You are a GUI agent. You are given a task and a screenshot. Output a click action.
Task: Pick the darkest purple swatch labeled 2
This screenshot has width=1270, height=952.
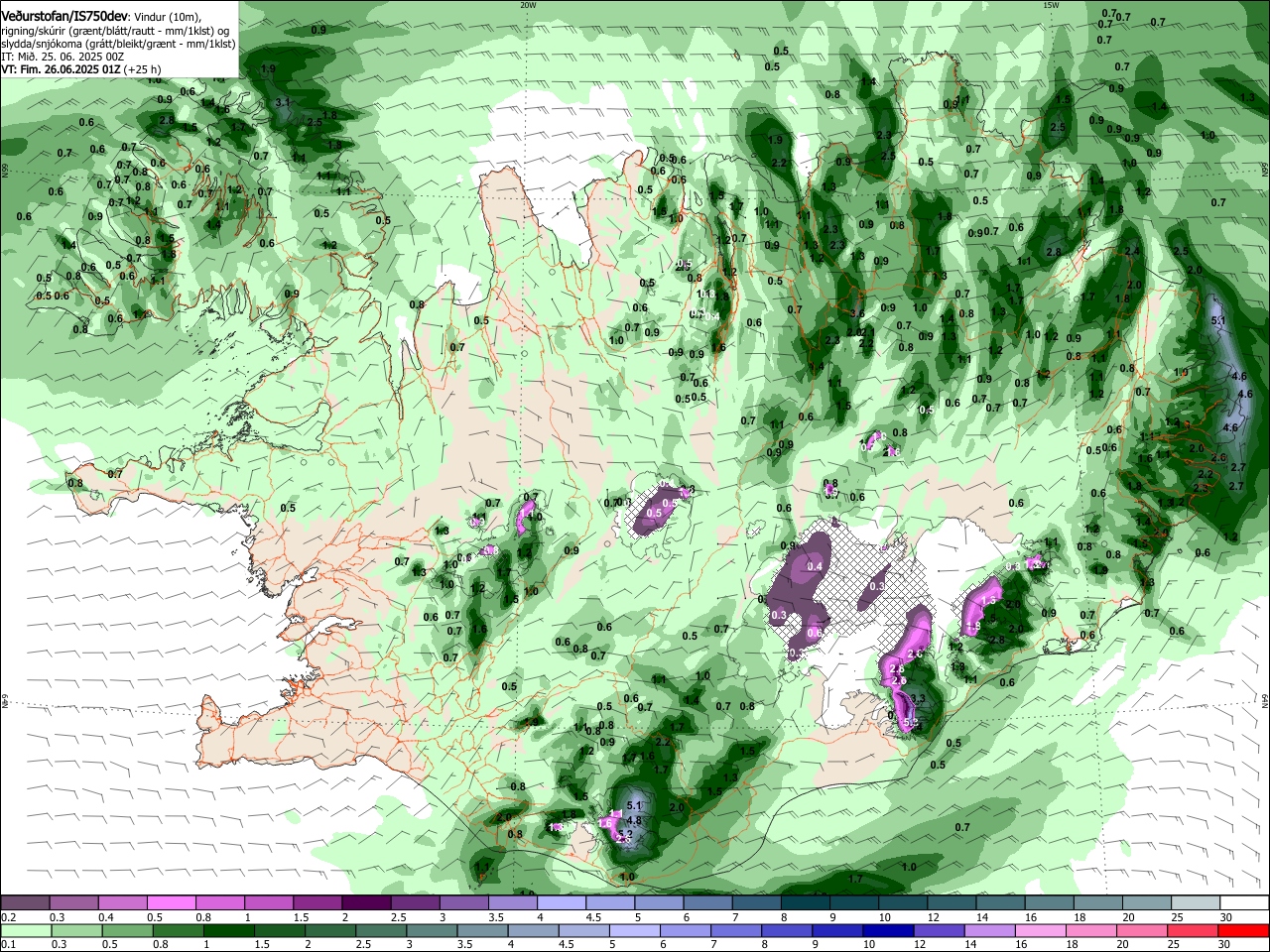pos(366,902)
